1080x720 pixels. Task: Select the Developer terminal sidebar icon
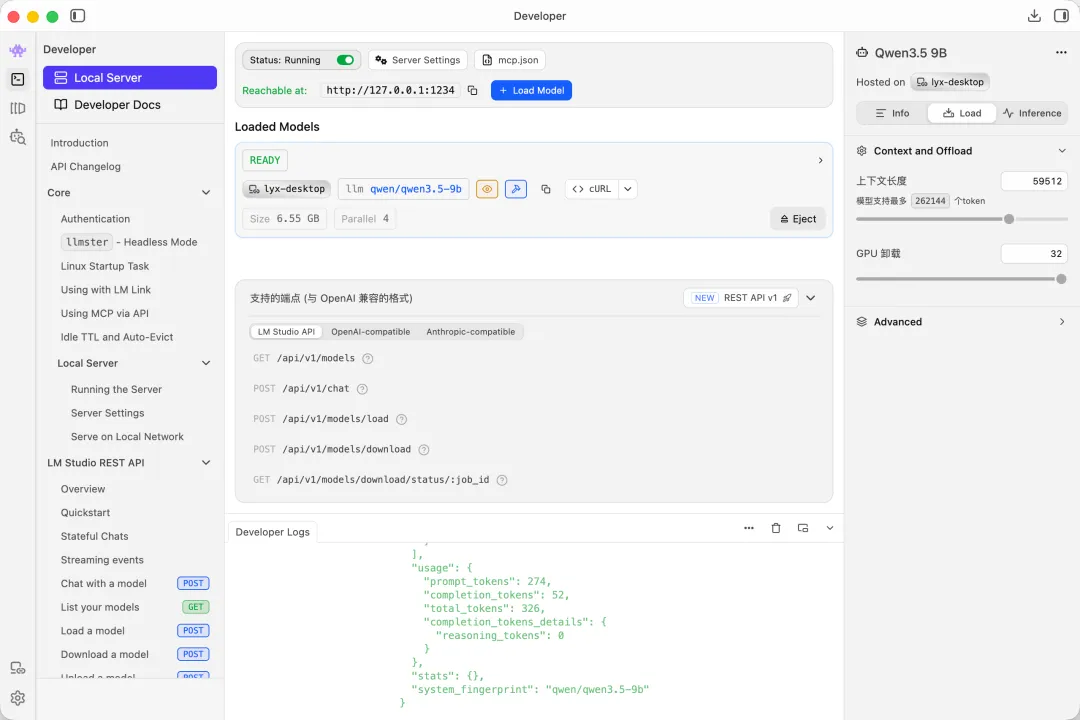coord(18,79)
